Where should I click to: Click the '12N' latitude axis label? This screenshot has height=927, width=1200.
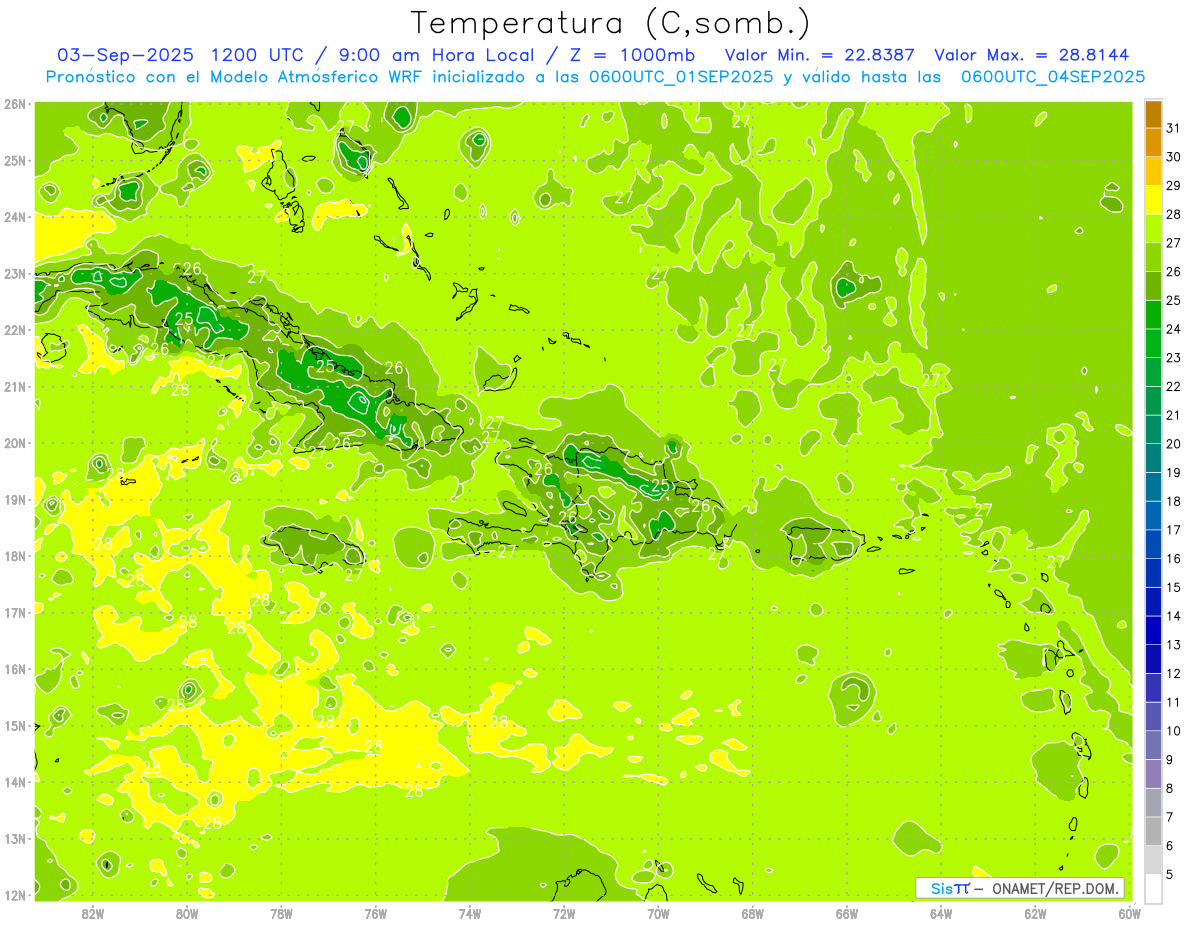pyautogui.click(x=15, y=895)
